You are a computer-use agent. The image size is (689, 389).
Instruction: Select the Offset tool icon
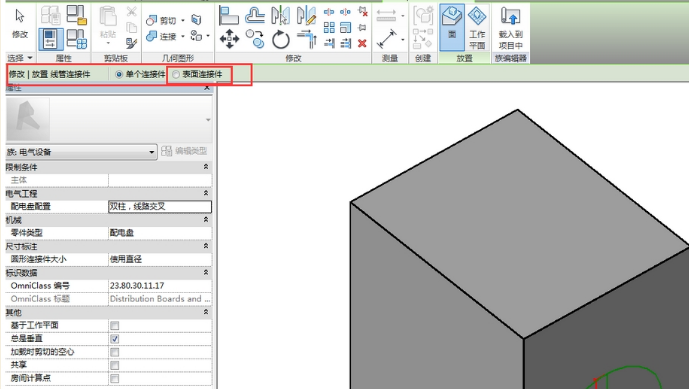point(255,15)
